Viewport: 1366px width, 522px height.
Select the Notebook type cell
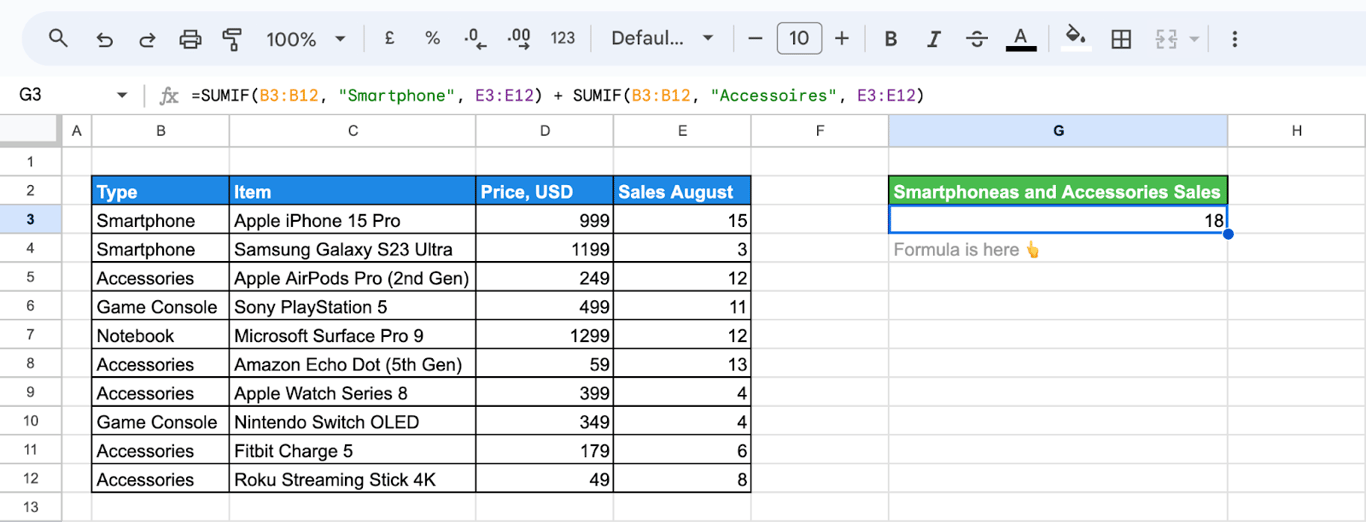coord(160,336)
